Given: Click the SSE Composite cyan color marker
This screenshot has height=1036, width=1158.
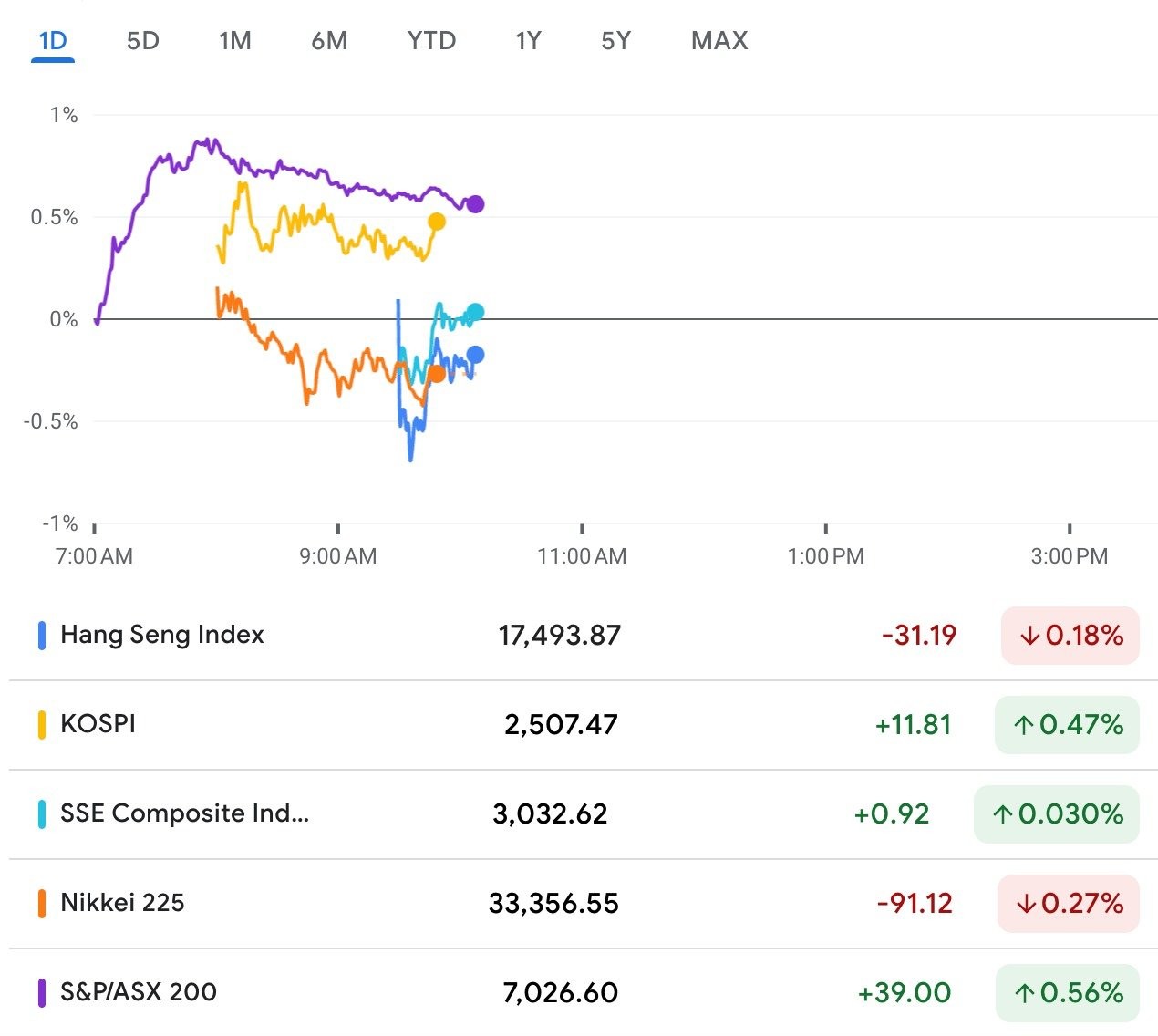Looking at the screenshot, I should 42,814.
